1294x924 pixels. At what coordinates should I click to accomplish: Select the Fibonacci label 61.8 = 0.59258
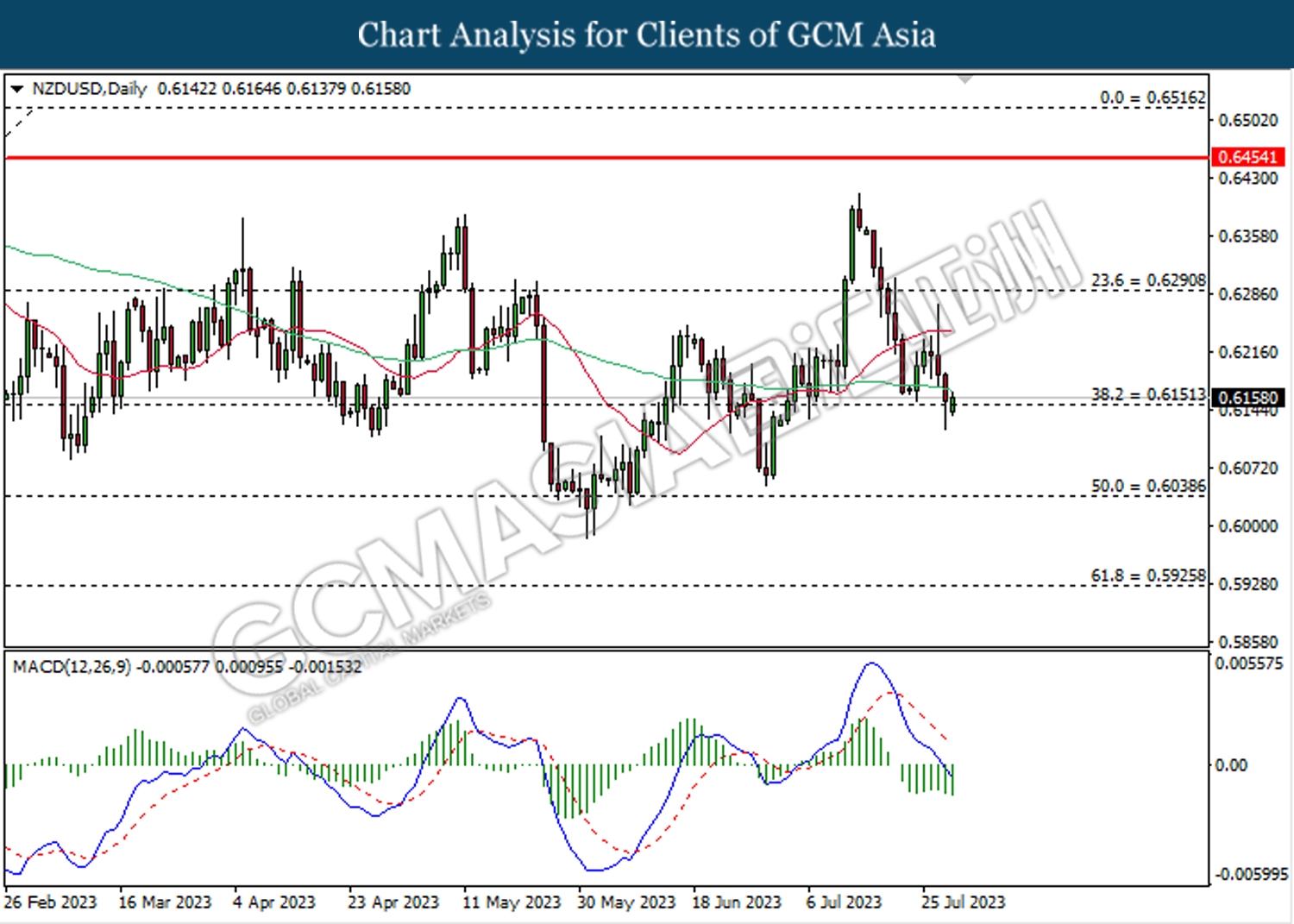pos(1148,575)
